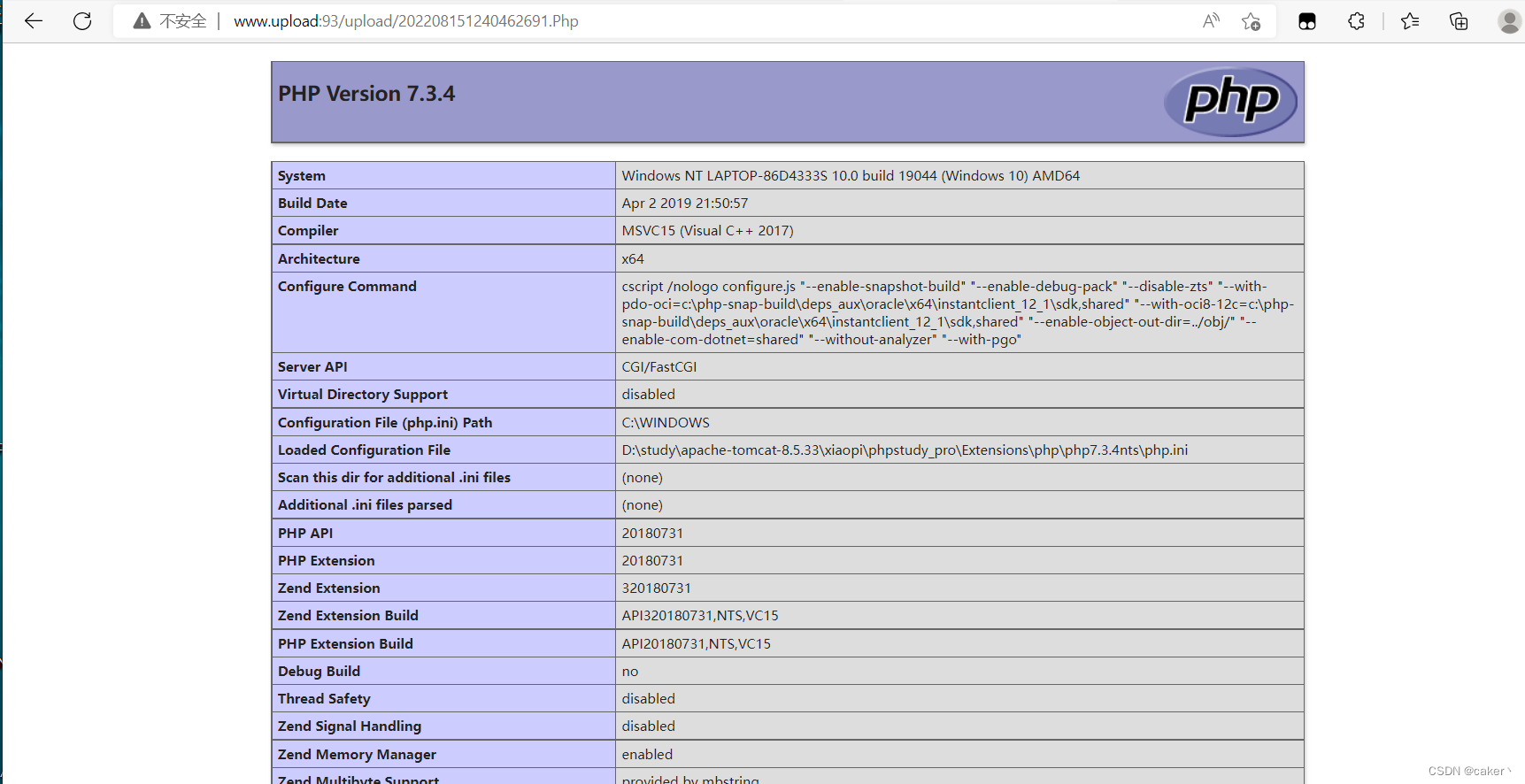Select the PHP Version 7.3.4 heading
Screen dimensions: 1525x784
[366, 94]
